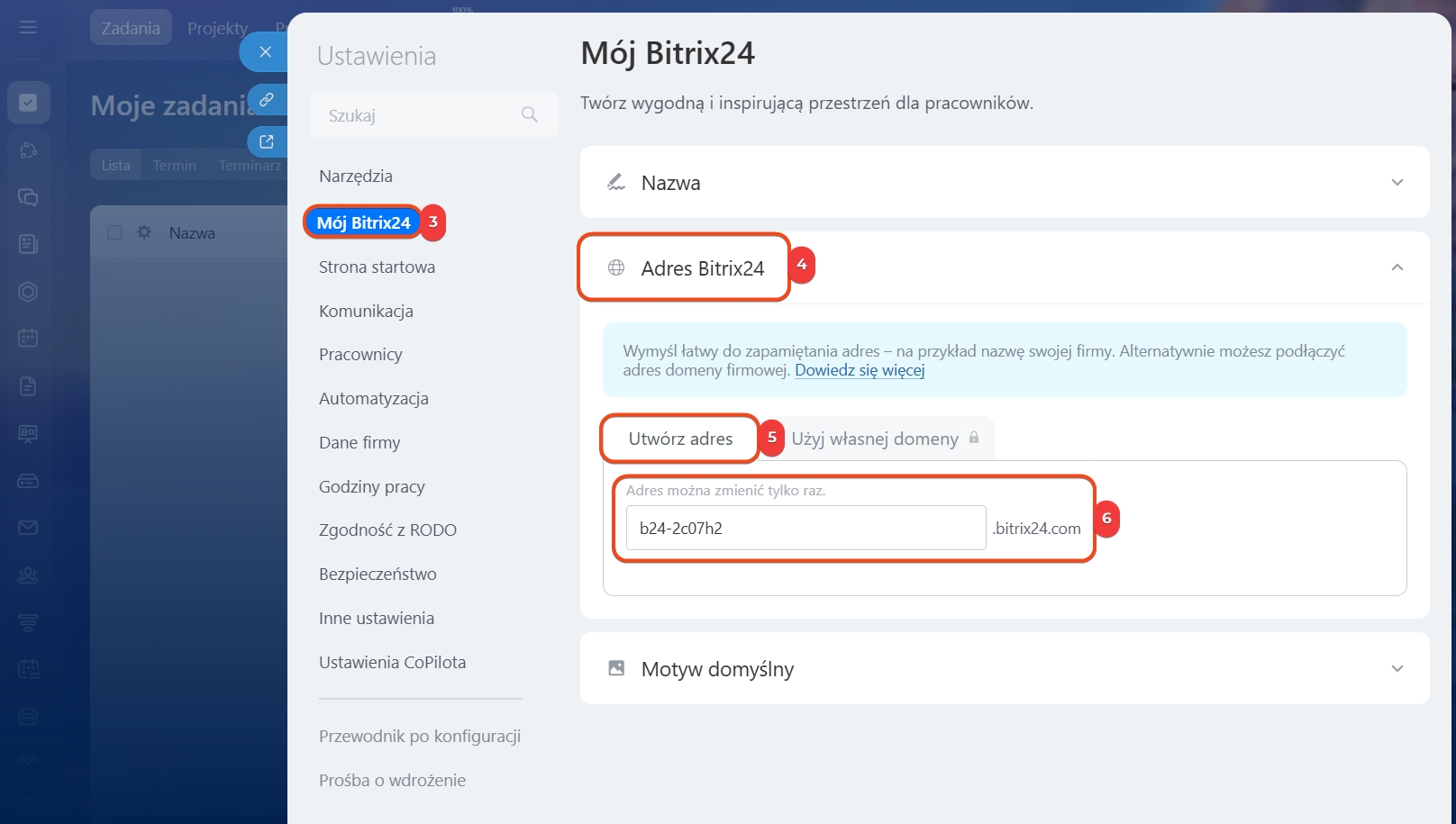Open the Przewodnik po konfiguracji link
The height and width of the screenshot is (824, 1456).
point(420,736)
